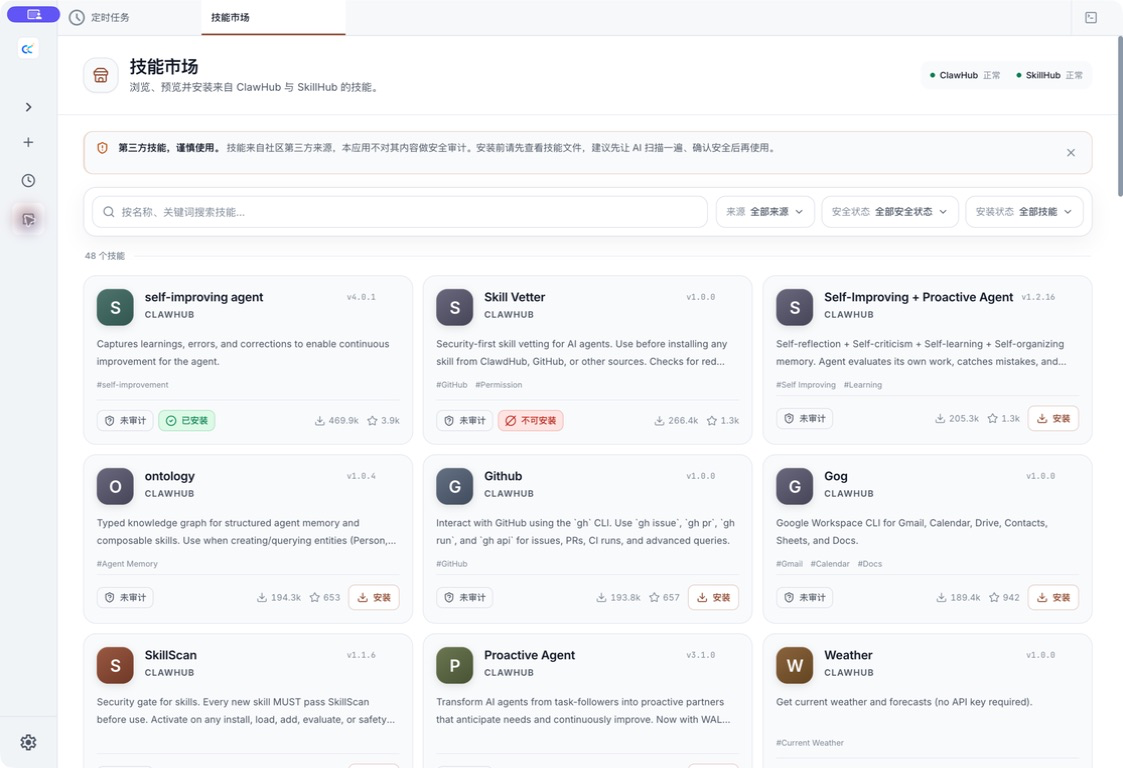The width and height of the screenshot is (1123, 768).
Task: Click 未审计 badge on Self-Improving + Proactive Agent
Action: 805,418
